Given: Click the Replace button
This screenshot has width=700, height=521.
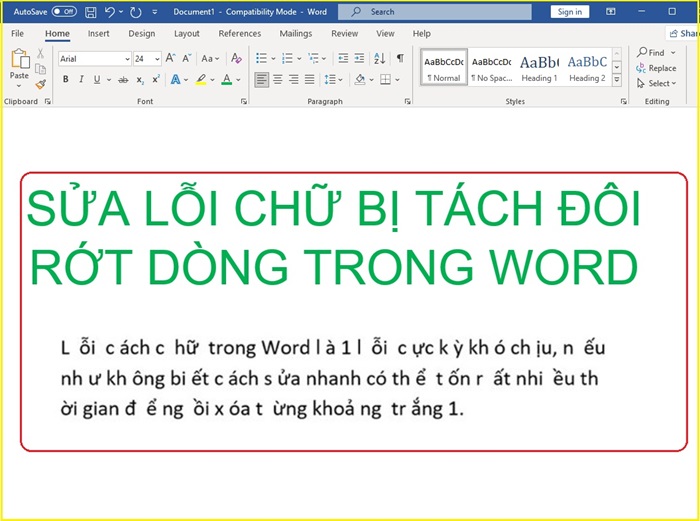Looking at the screenshot, I should pos(656,68).
